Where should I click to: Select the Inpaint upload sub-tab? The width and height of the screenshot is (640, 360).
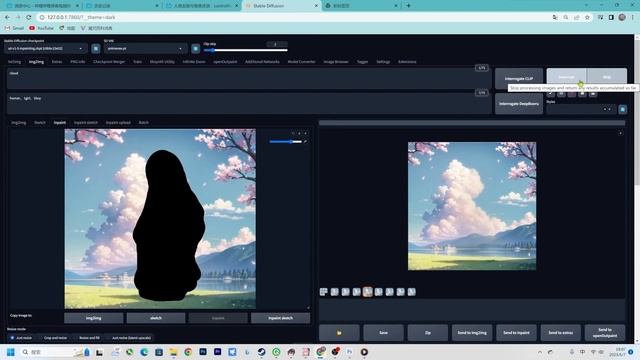(x=118, y=122)
